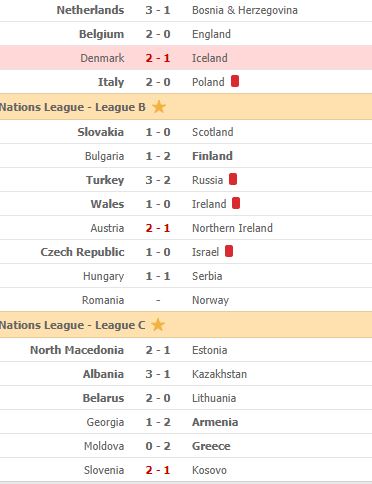Select the Nations League - League B header

(x=186, y=107)
